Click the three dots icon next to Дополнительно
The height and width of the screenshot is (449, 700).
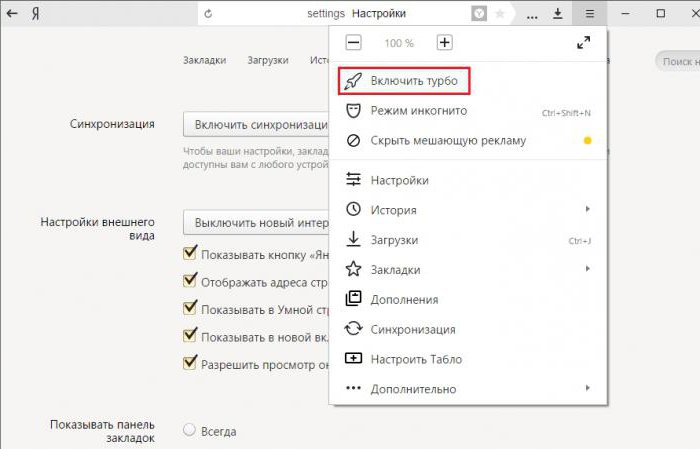tap(353, 388)
